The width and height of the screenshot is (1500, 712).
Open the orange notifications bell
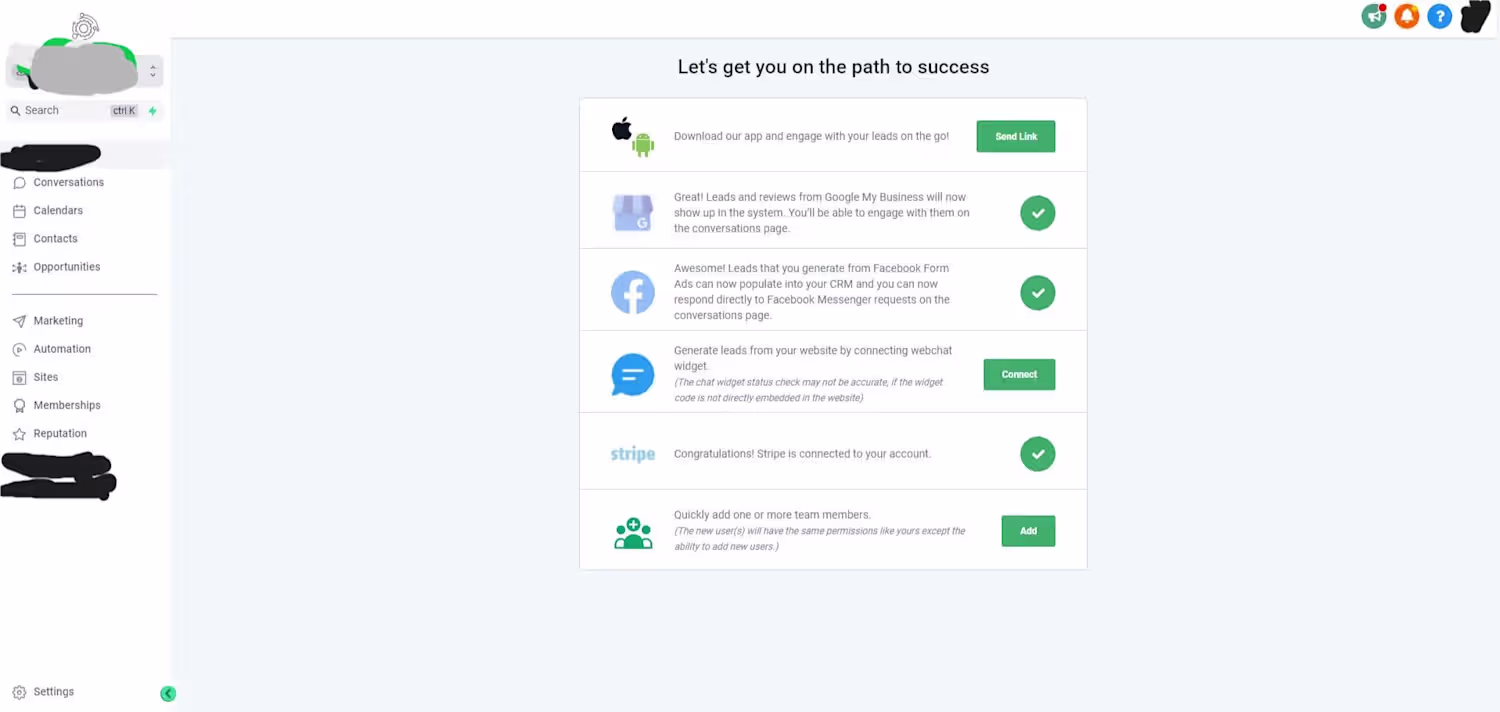click(1407, 16)
